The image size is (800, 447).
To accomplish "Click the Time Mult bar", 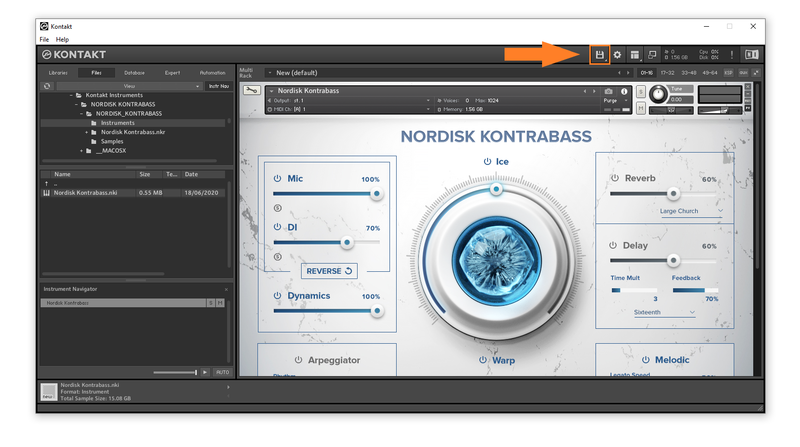I will pyautogui.click(x=634, y=290).
